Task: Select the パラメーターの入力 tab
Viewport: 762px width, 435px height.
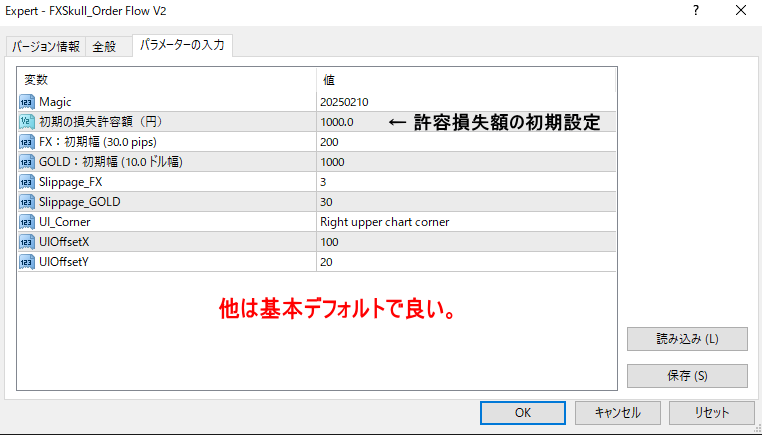Action: (x=182, y=45)
